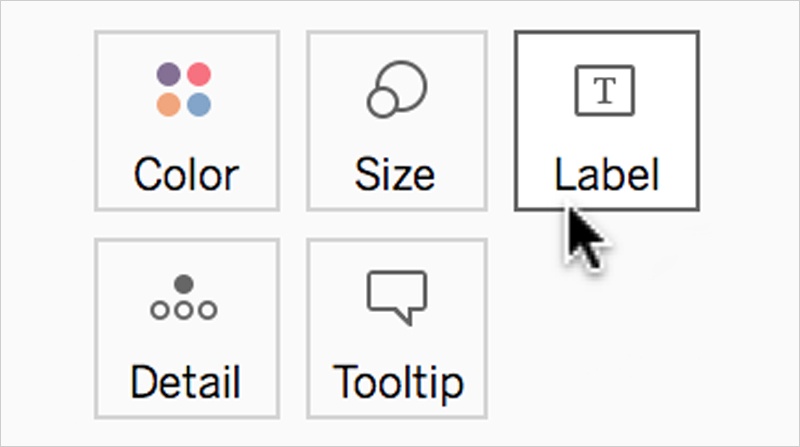Click the pink dot in Color icon
Viewport: 800px width, 447px height.
[x=199, y=74]
